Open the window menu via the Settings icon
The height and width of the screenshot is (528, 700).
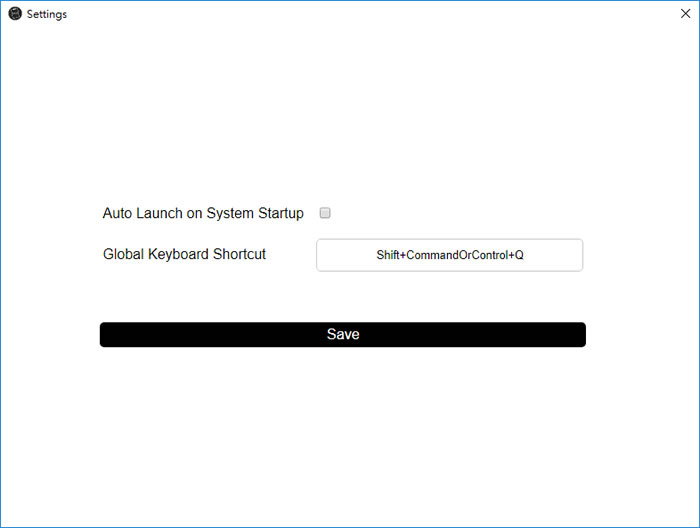pos(15,14)
